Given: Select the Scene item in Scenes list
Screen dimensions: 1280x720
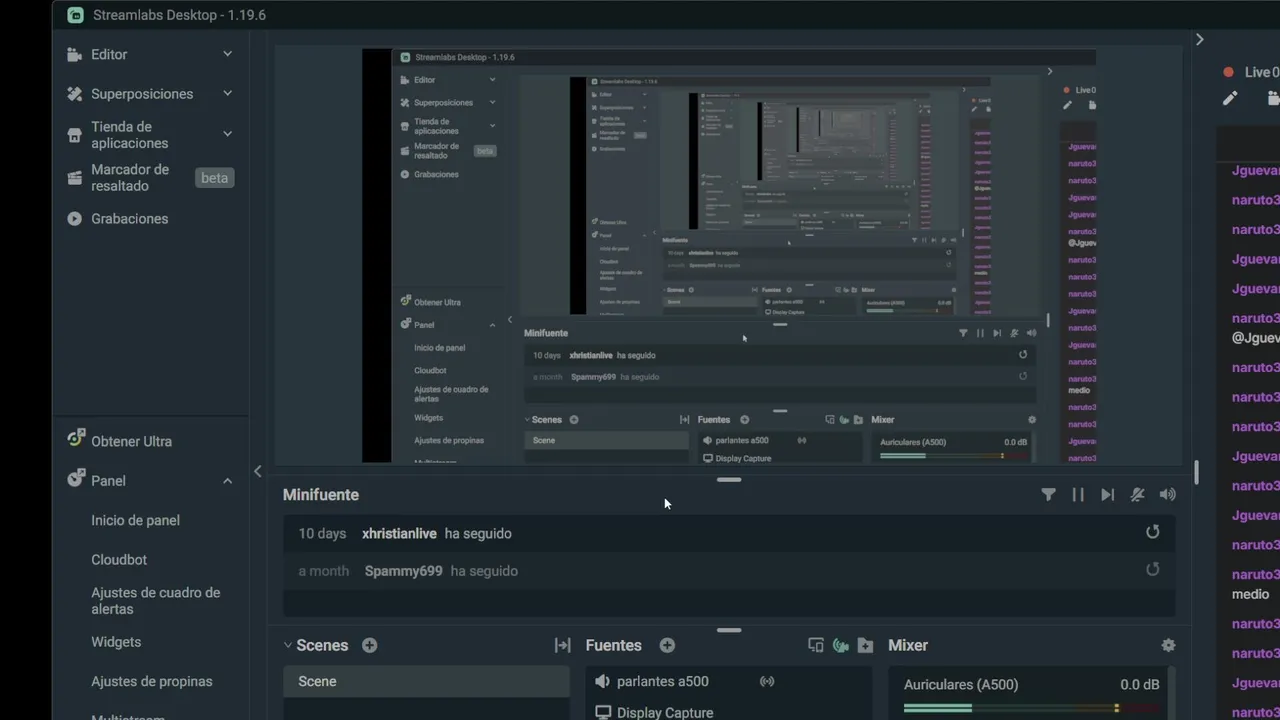Looking at the screenshot, I should point(426,681).
